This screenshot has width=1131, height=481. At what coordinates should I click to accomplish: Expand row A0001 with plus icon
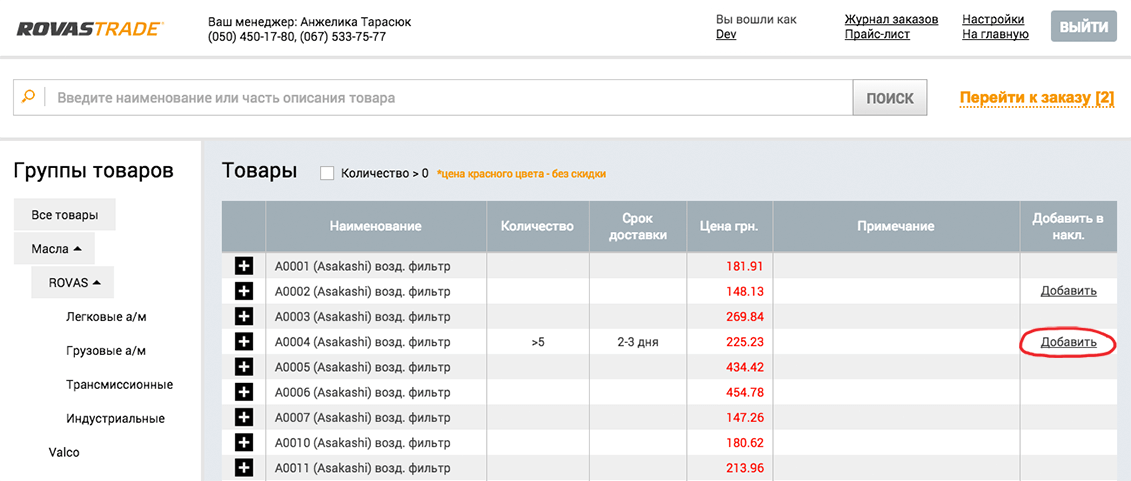[244, 266]
